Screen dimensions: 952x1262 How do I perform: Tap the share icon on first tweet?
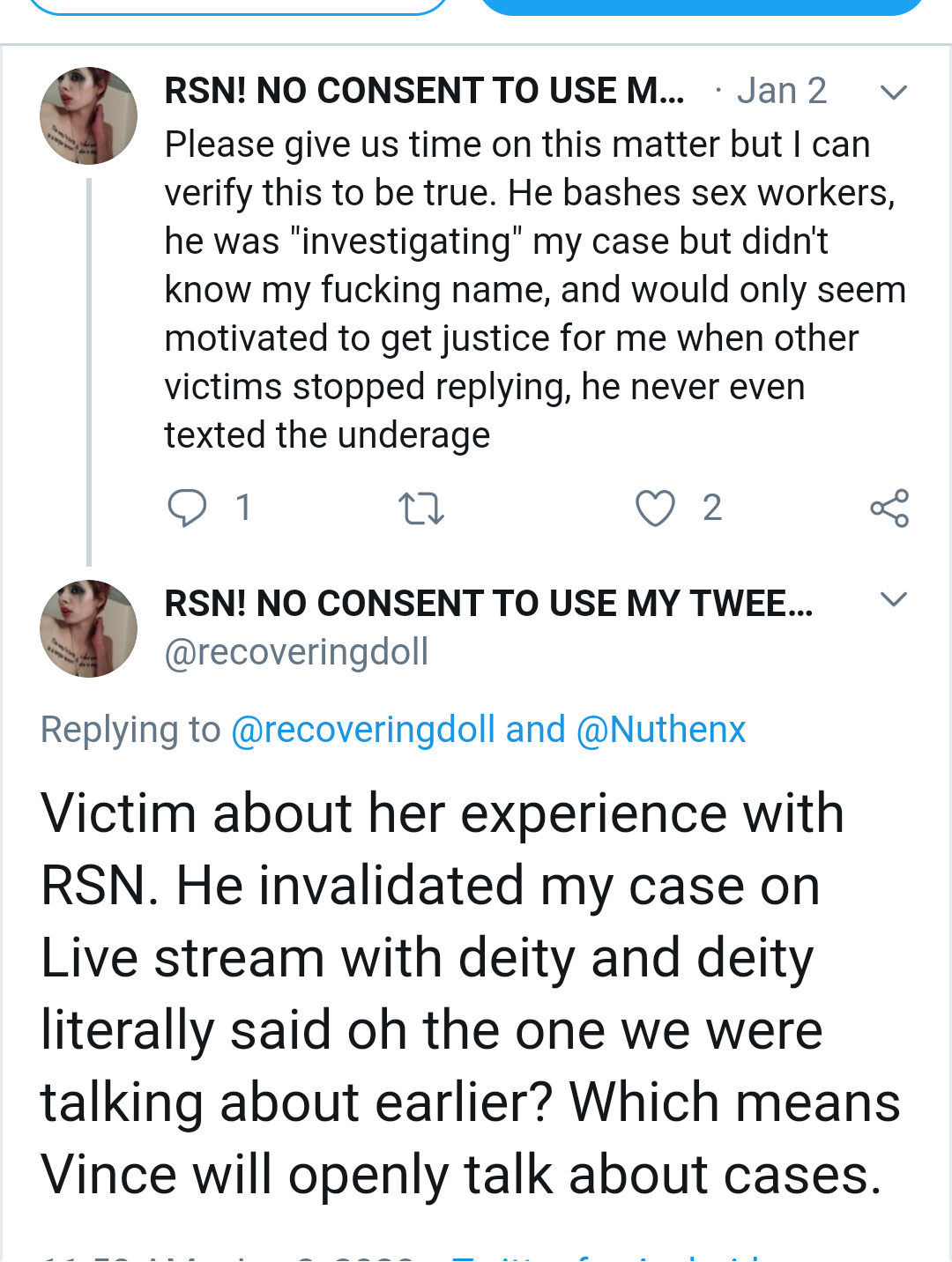[889, 508]
